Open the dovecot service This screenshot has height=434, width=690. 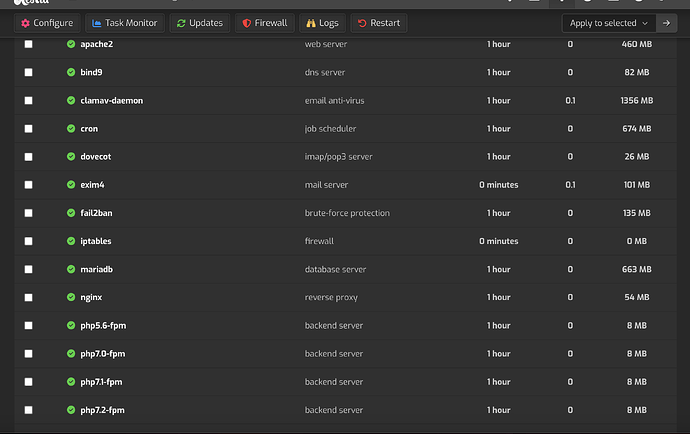click(96, 157)
